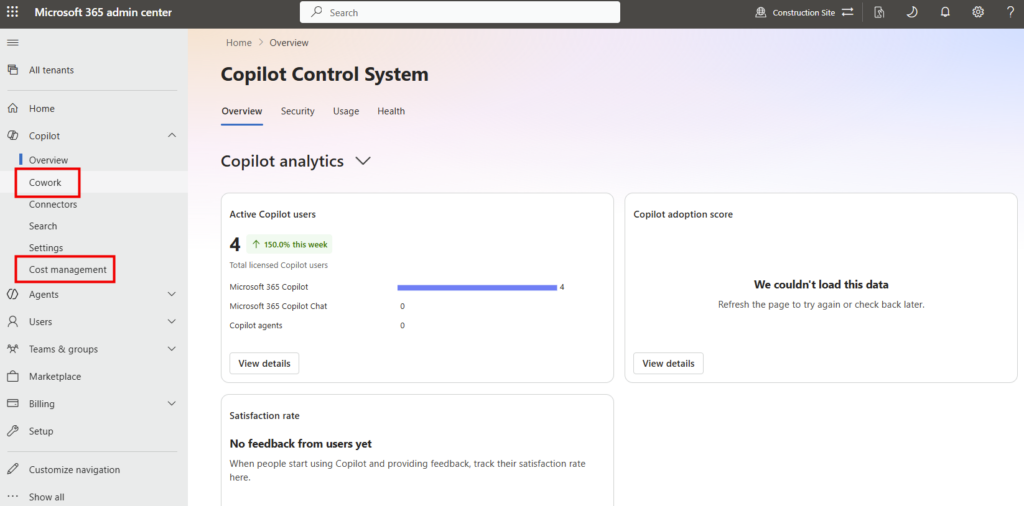Click the Total licensed Copilot users text
The image size is (1024, 506).
pyautogui.click(x=279, y=265)
